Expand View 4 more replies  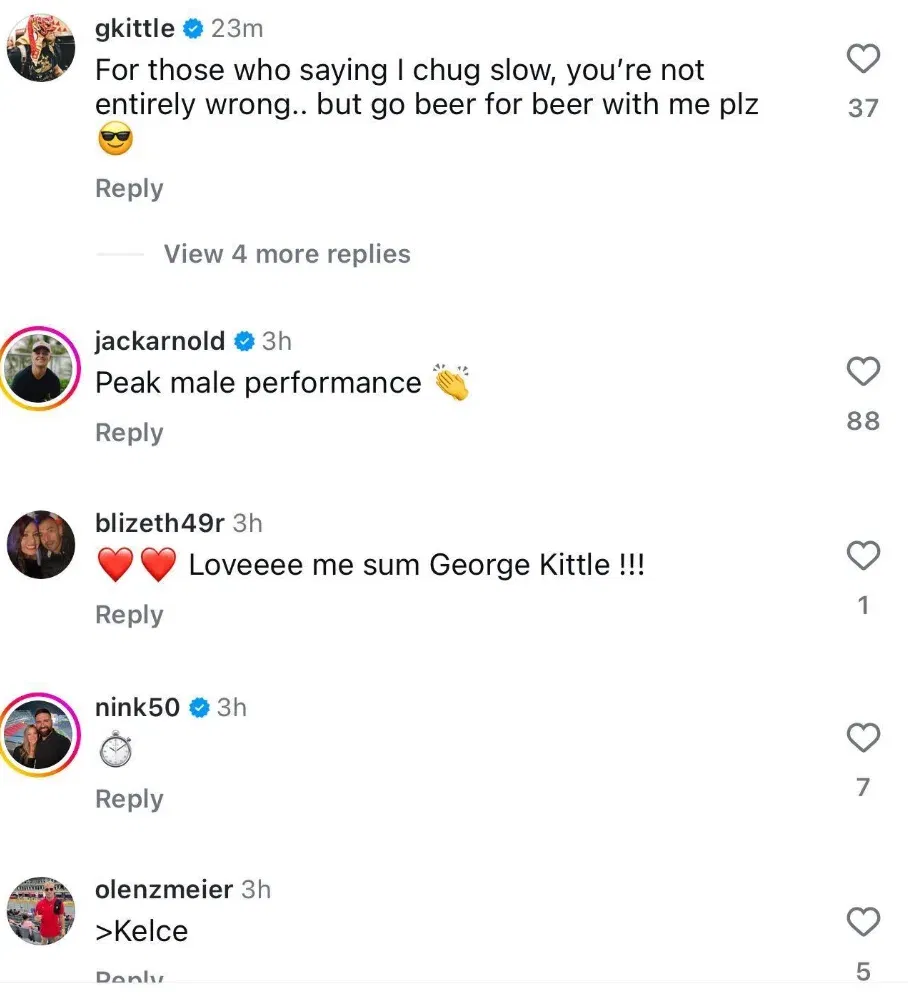[x=287, y=254]
